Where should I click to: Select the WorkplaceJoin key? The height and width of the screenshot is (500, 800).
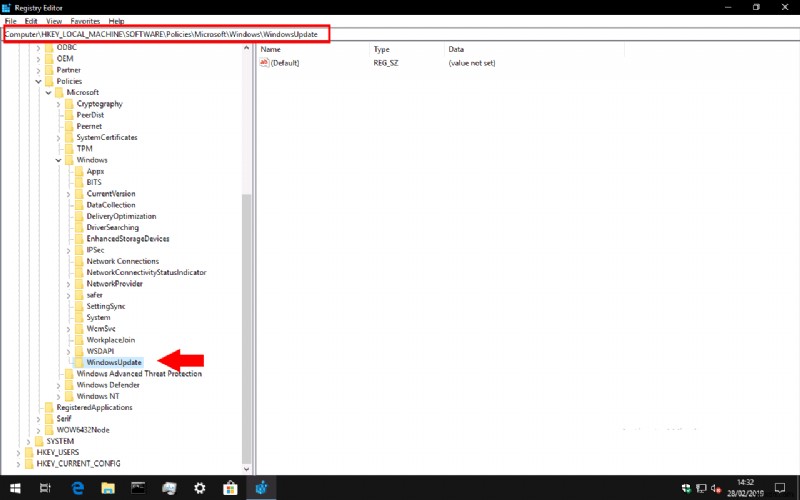[111, 340]
